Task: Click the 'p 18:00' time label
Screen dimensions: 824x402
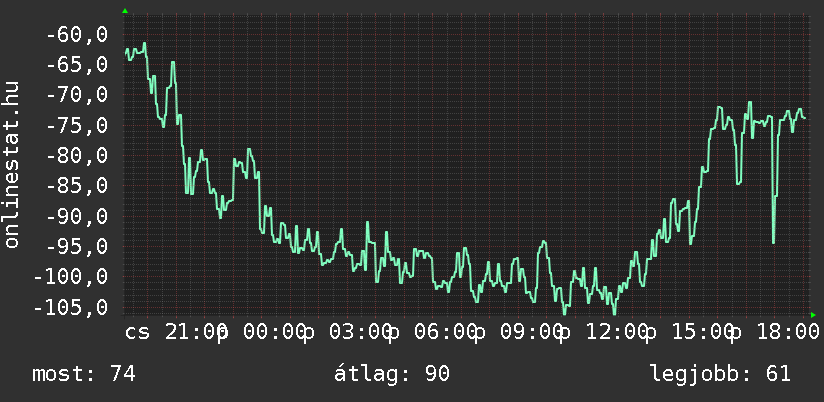Action: (x=770, y=331)
